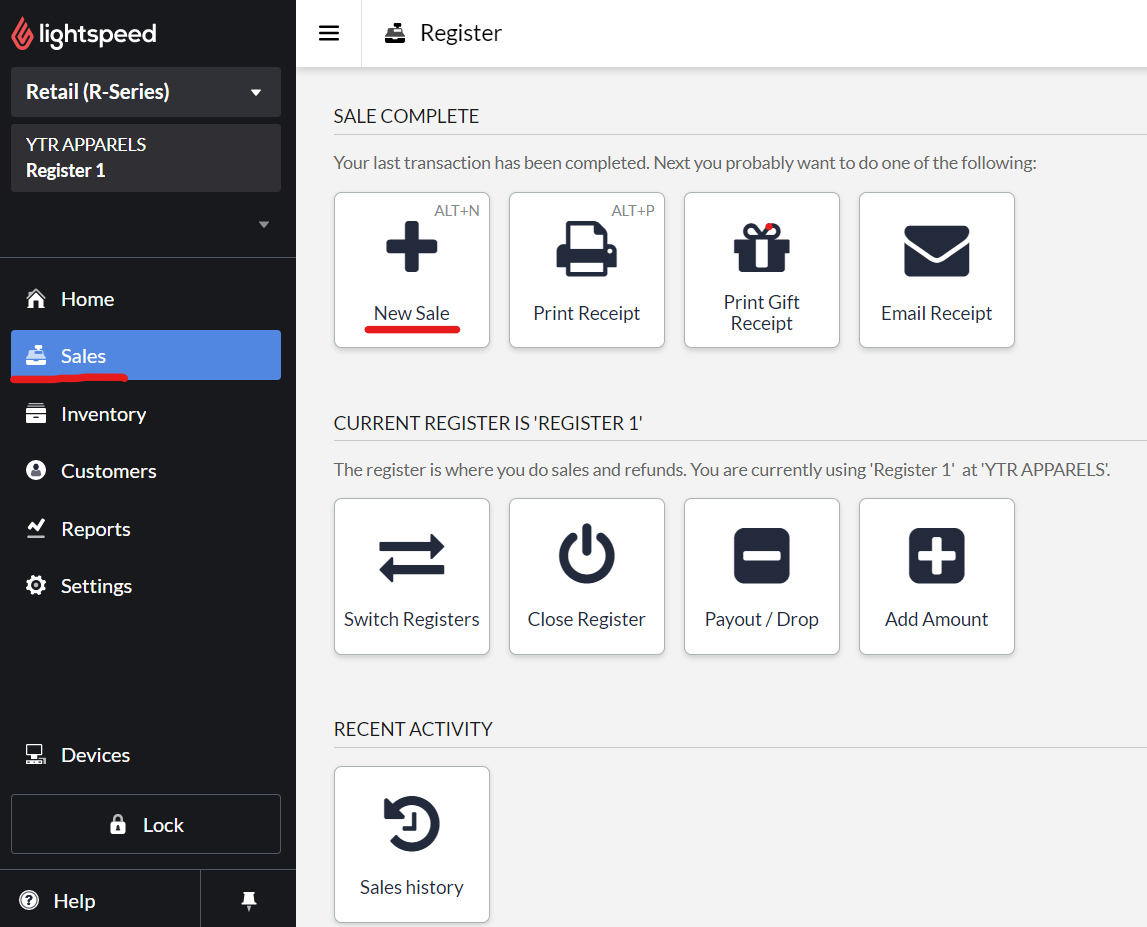Select YTR APPARELS Register 1 box
The width and height of the screenshot is (1147, 927).
click(146, 158)
